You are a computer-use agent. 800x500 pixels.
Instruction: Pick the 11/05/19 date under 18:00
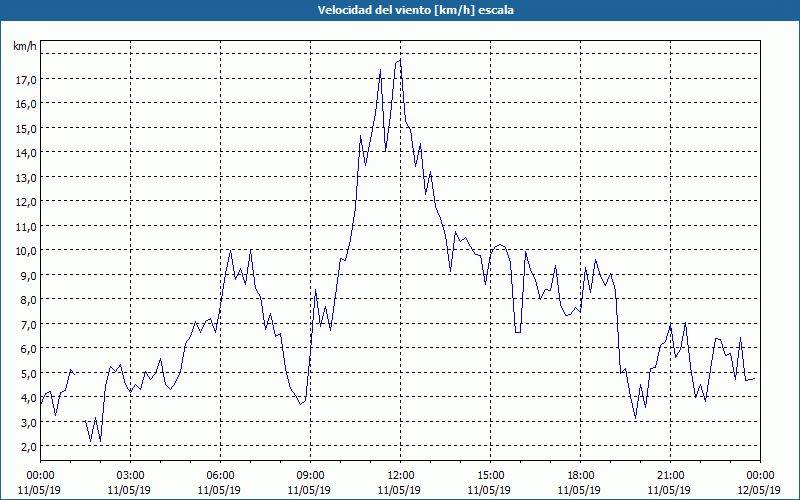(x=580, y=490)
